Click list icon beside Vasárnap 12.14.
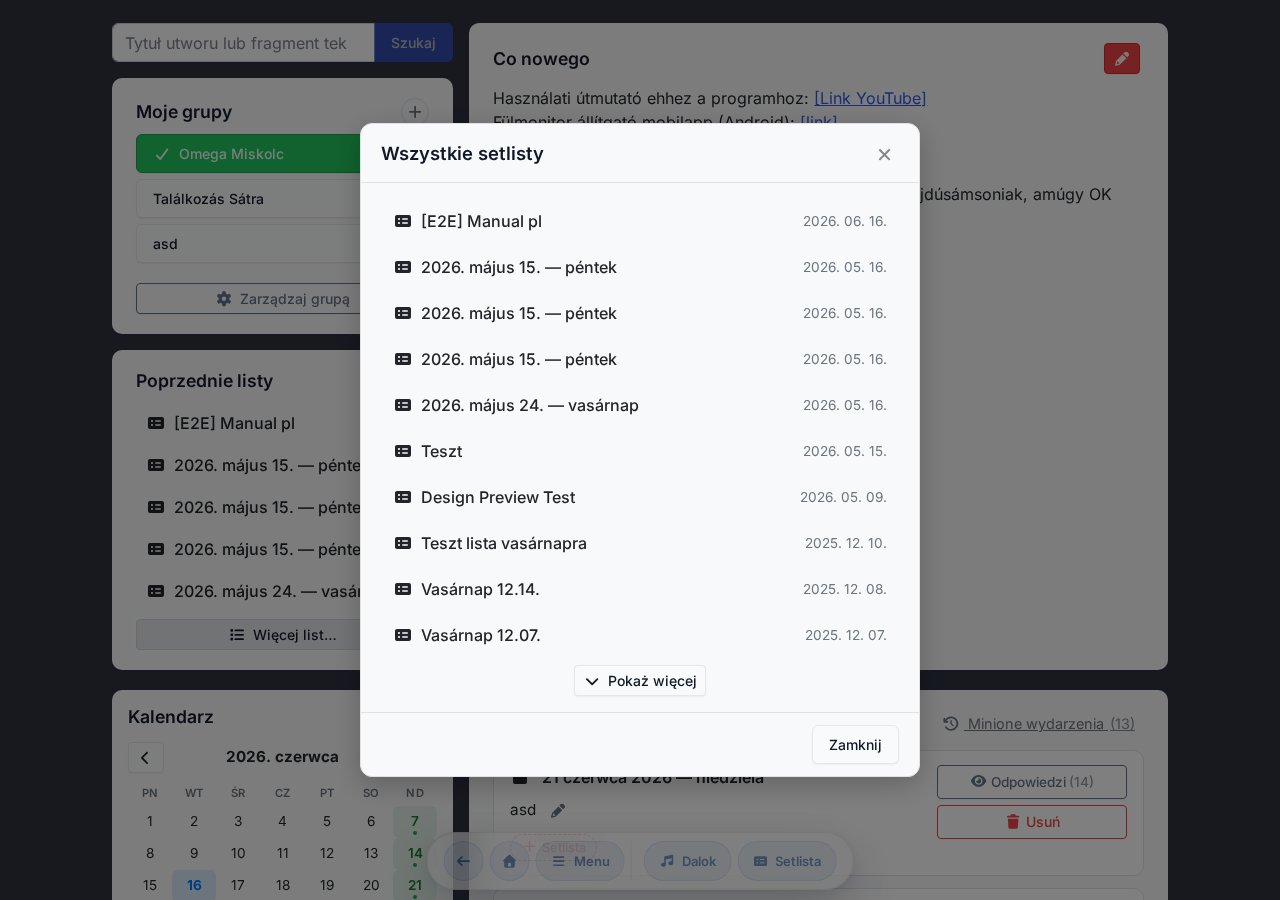This screenshot has height=900, width=1280. [x=403, y=589]
